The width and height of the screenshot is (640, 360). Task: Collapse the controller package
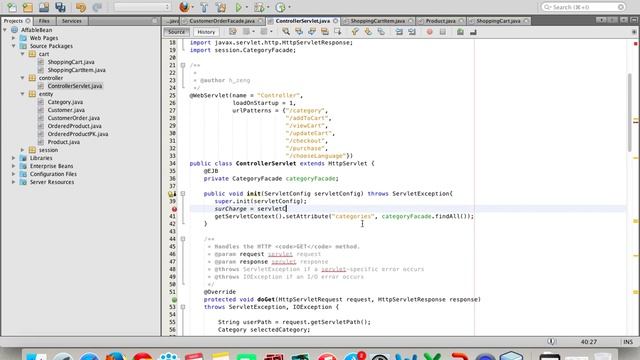click(x=22, y=78)
